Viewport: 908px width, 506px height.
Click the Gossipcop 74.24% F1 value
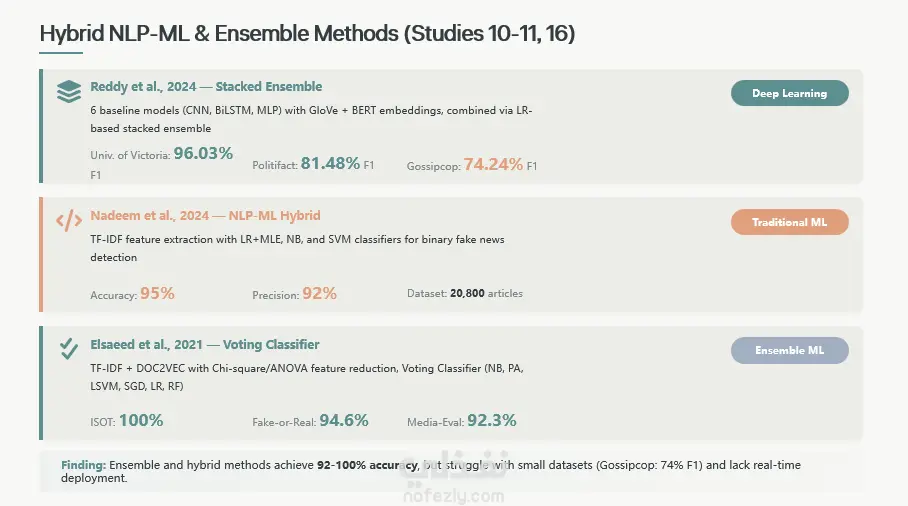coord(472,164)
